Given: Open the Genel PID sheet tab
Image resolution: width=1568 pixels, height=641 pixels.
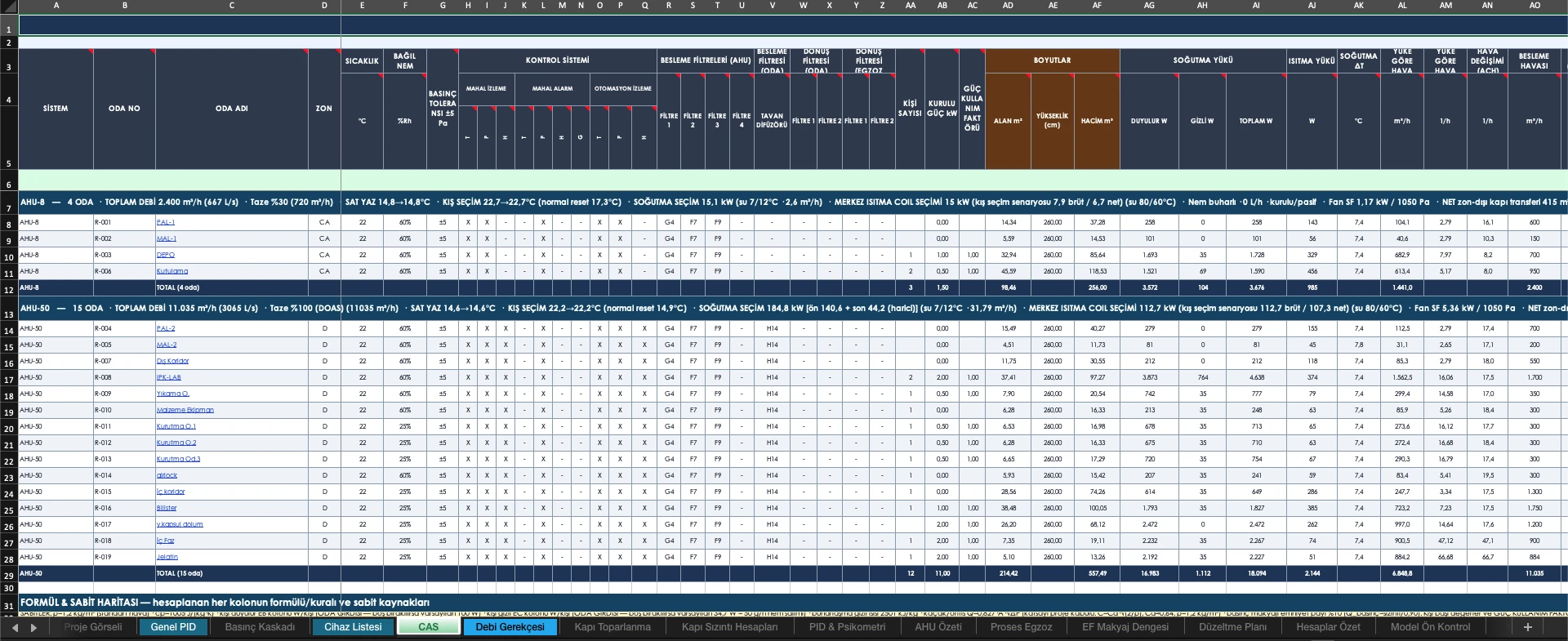Looking at the screenshot, I should (173, 627).
